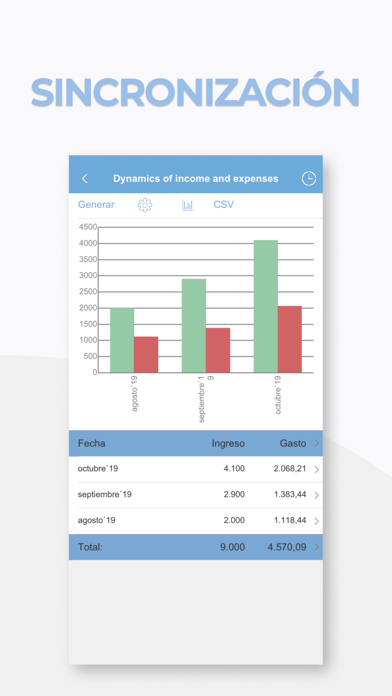This screenshot has height=696, width=392.
Task: Tap the 2.000 income value
Action: [x=234, y=520]
